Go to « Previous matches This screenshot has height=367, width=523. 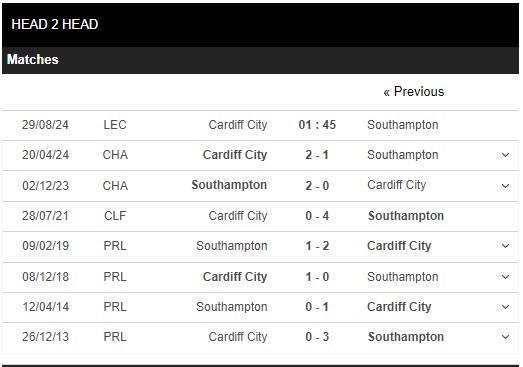(x=414, y=92)
